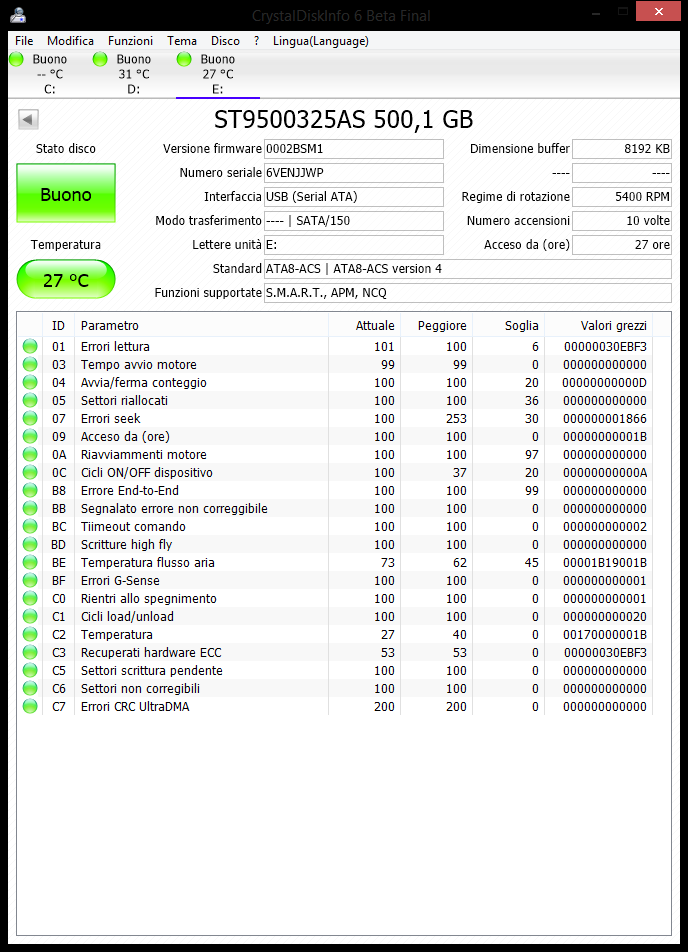Click status icon for Settori non corregibili
The image size is (688, 952).
coord(30,688)
